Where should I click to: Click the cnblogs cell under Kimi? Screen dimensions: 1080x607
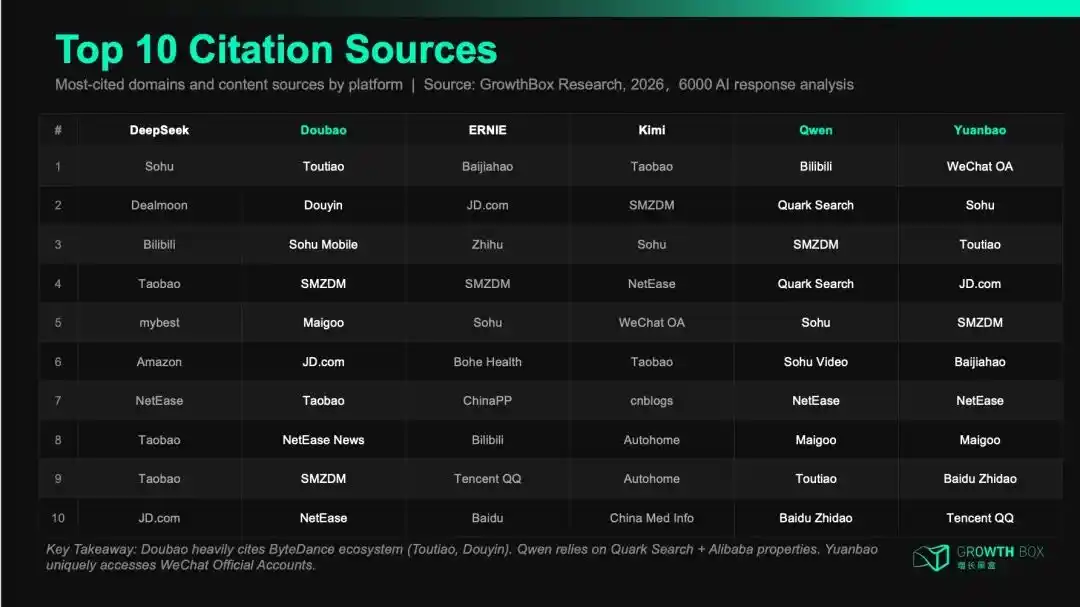click(x=652, y=400)
